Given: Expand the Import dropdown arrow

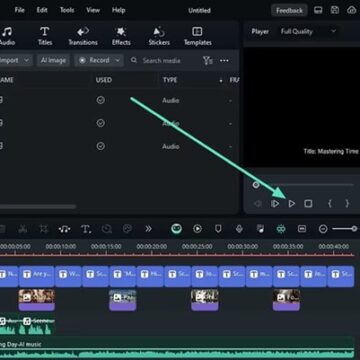Looking at the screenshot, I should click(26, 60).
